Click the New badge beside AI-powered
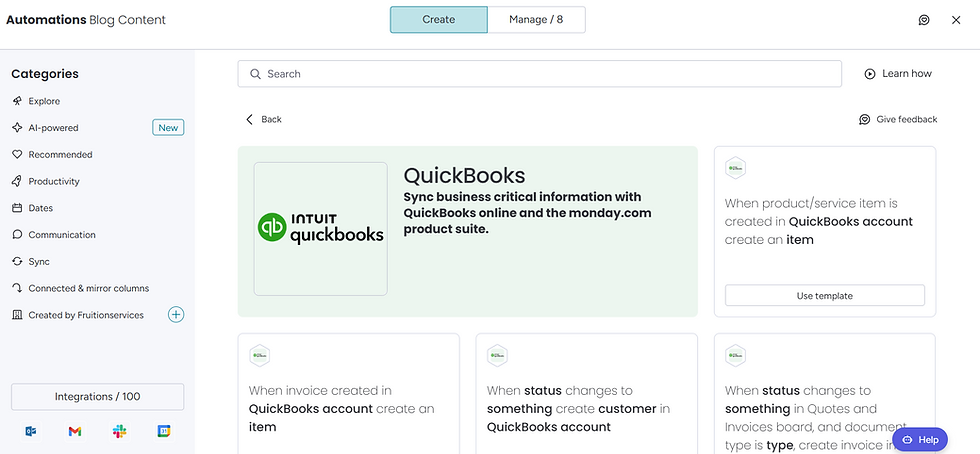The width and height of the screenshot is (980, 454). (x=168, y=128)
